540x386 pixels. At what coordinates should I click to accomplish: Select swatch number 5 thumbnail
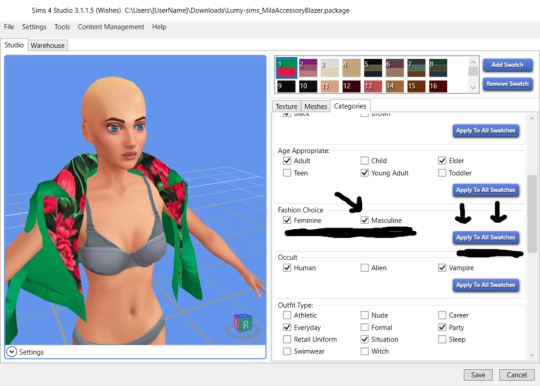coord(373,67)
